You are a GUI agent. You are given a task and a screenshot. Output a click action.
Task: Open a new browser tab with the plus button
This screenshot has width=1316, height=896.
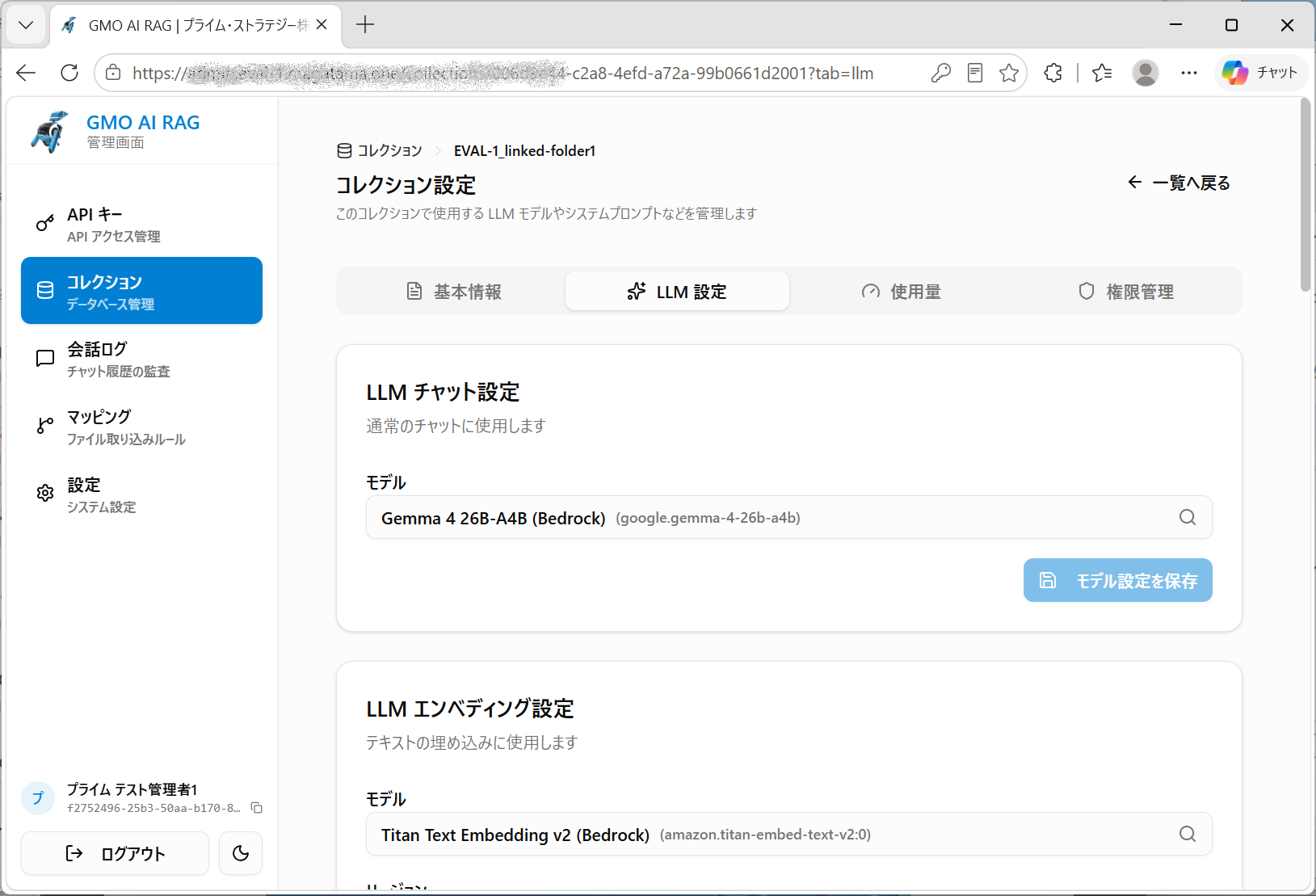point(365,25)
